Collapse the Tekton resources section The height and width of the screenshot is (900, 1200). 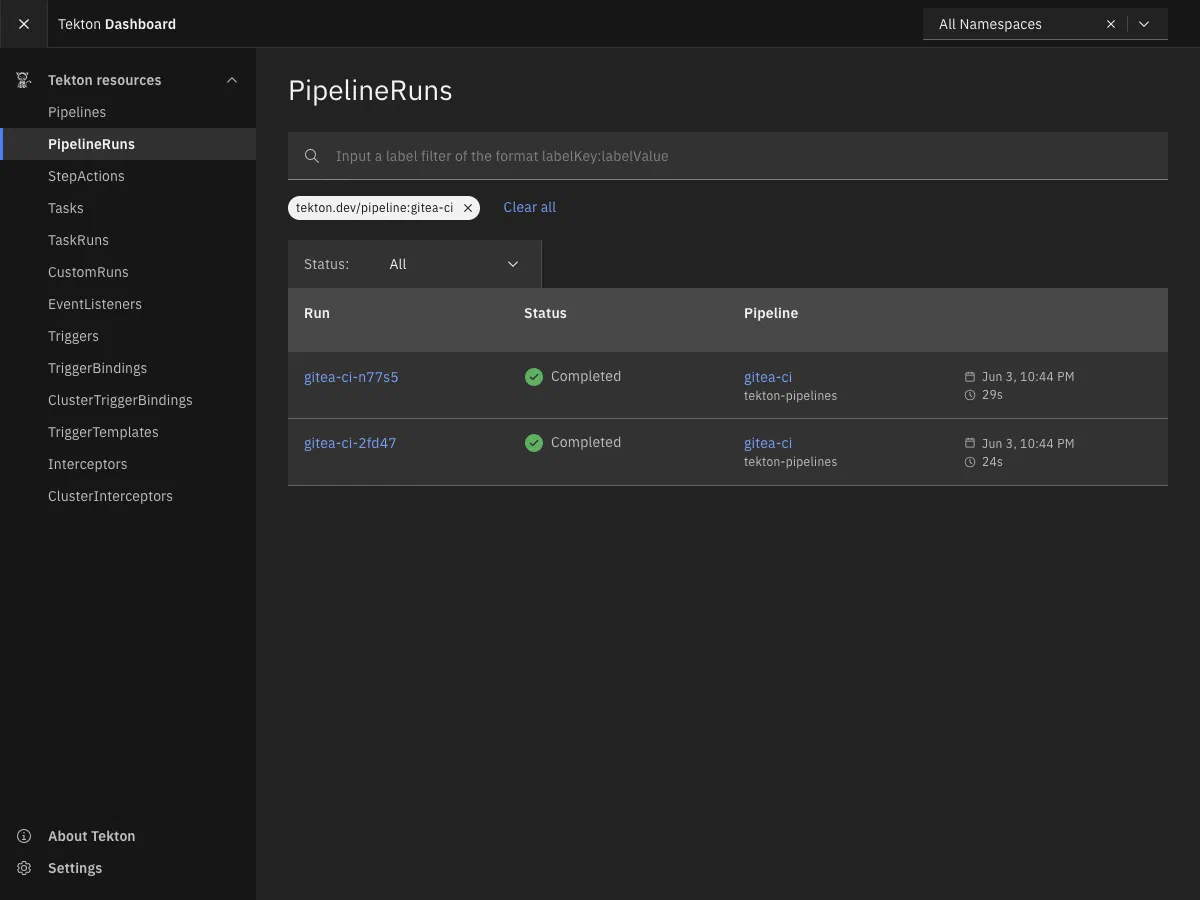tap(232, 80)
